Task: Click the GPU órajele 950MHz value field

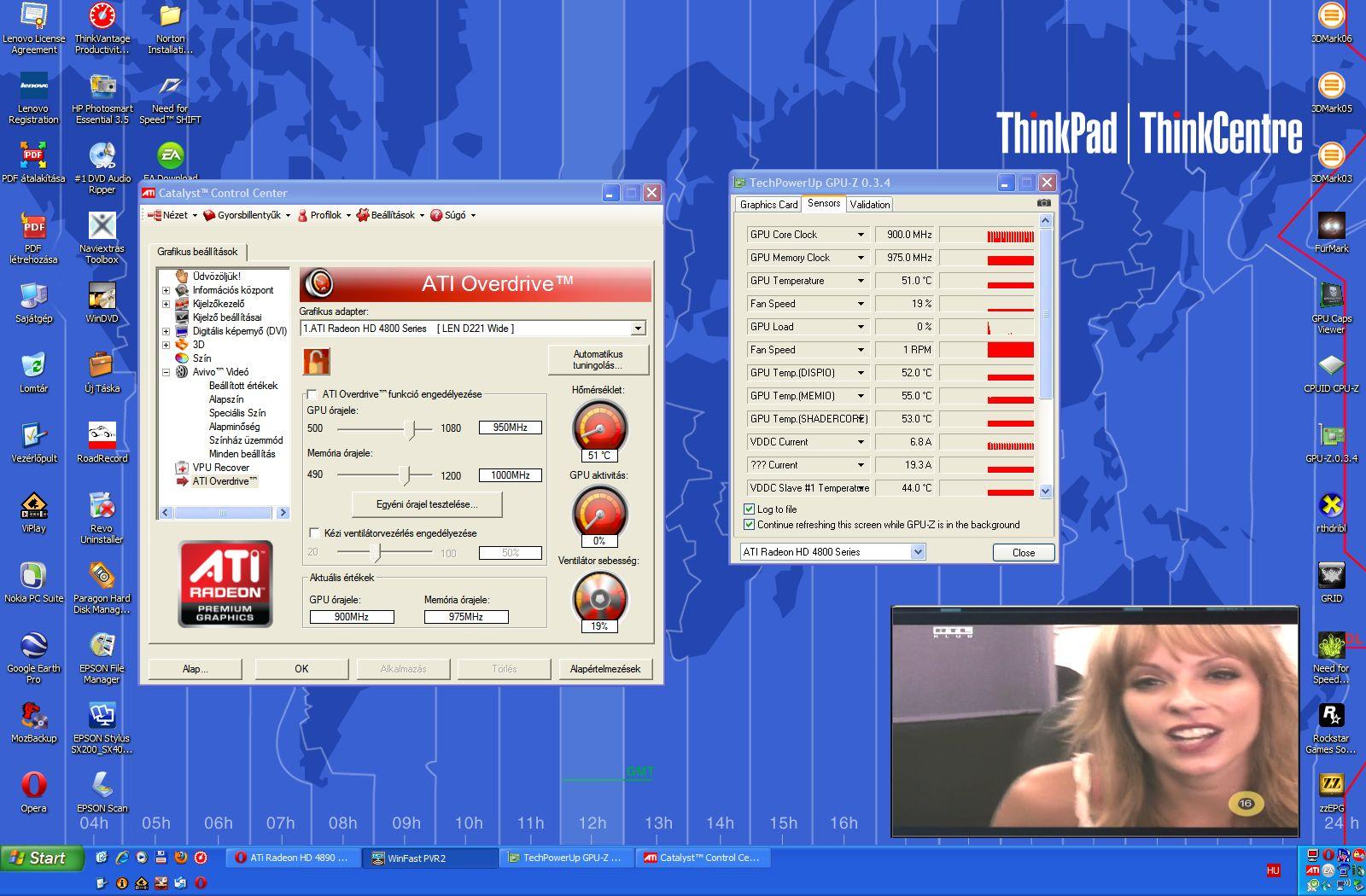Action: (x=511, y=428)
